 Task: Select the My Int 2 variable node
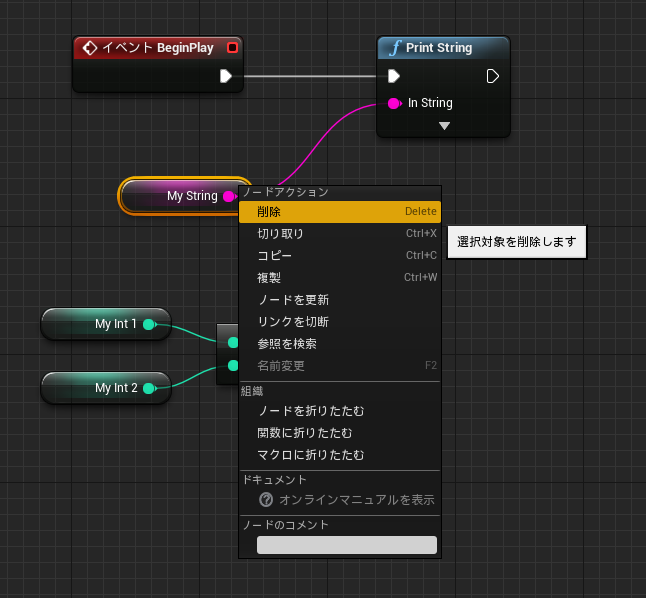point(106,388)
